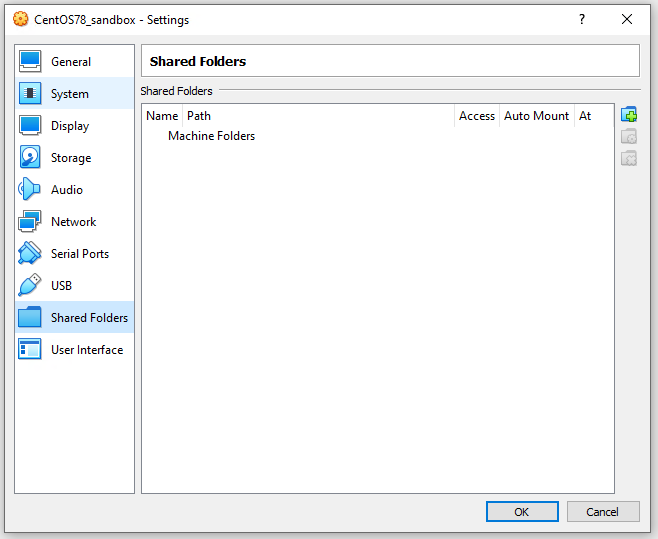The height and width of the screenshot is (539, 658).
Task: Switch to the User Interface section
Action: click(86, 350)
